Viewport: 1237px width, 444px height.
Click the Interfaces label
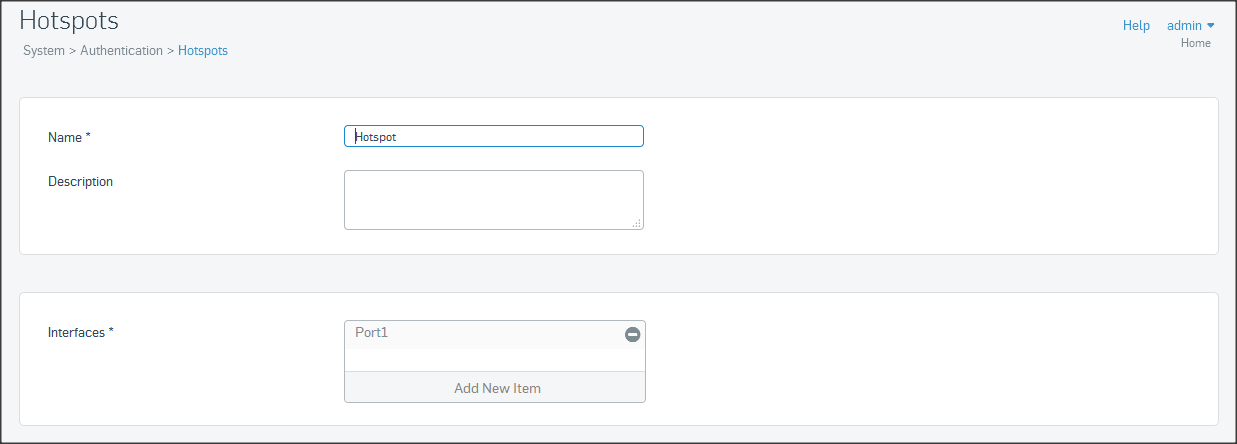pyautogui.click(x=80, y=332)
